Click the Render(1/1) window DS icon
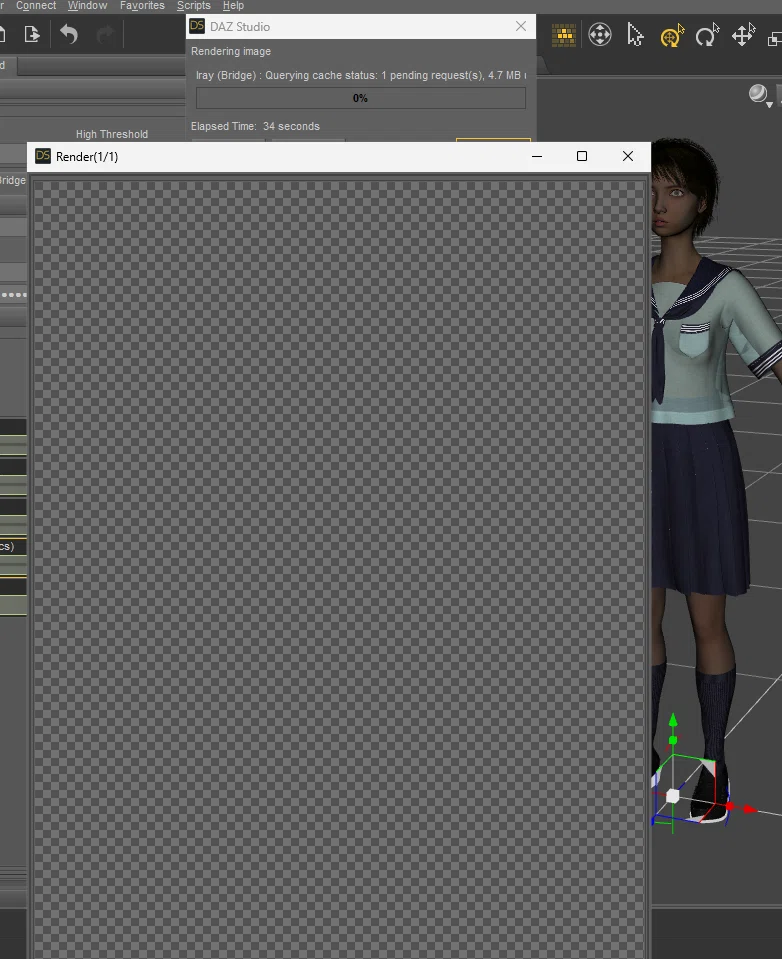Image resolution: width=782 pixels, height=959 pixels. (x=43, y=156)
